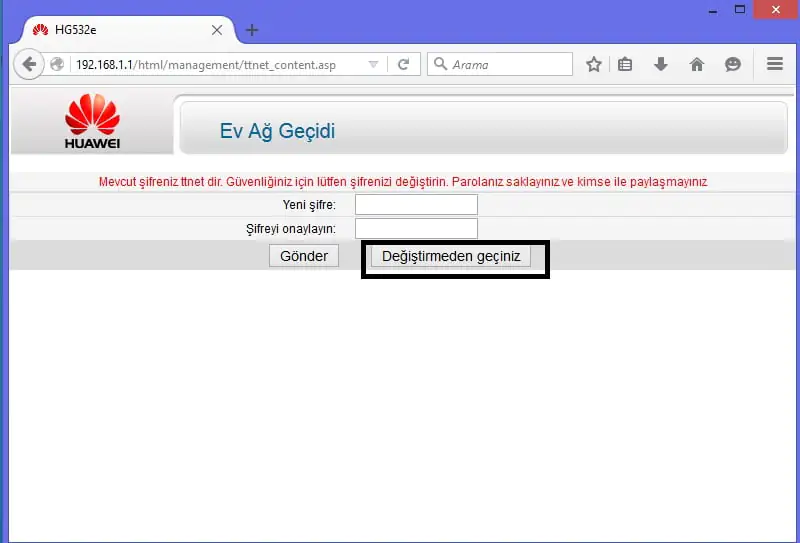Screen dimensions: 800x543
Task: Focus the Arama search field
Action: [500, 64]
